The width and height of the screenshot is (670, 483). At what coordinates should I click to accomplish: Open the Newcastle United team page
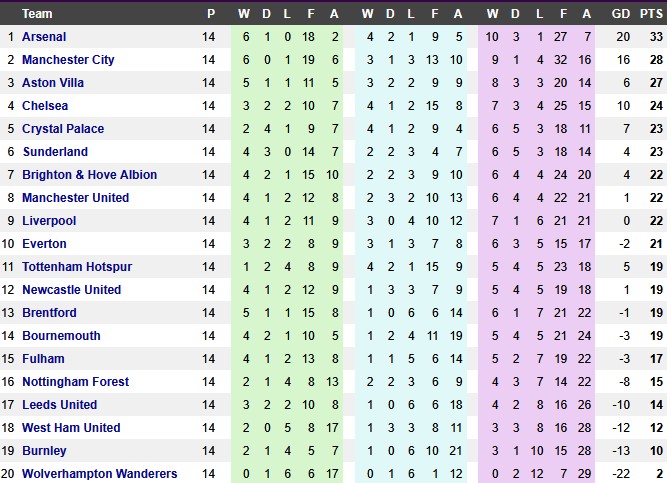point(71,289)
